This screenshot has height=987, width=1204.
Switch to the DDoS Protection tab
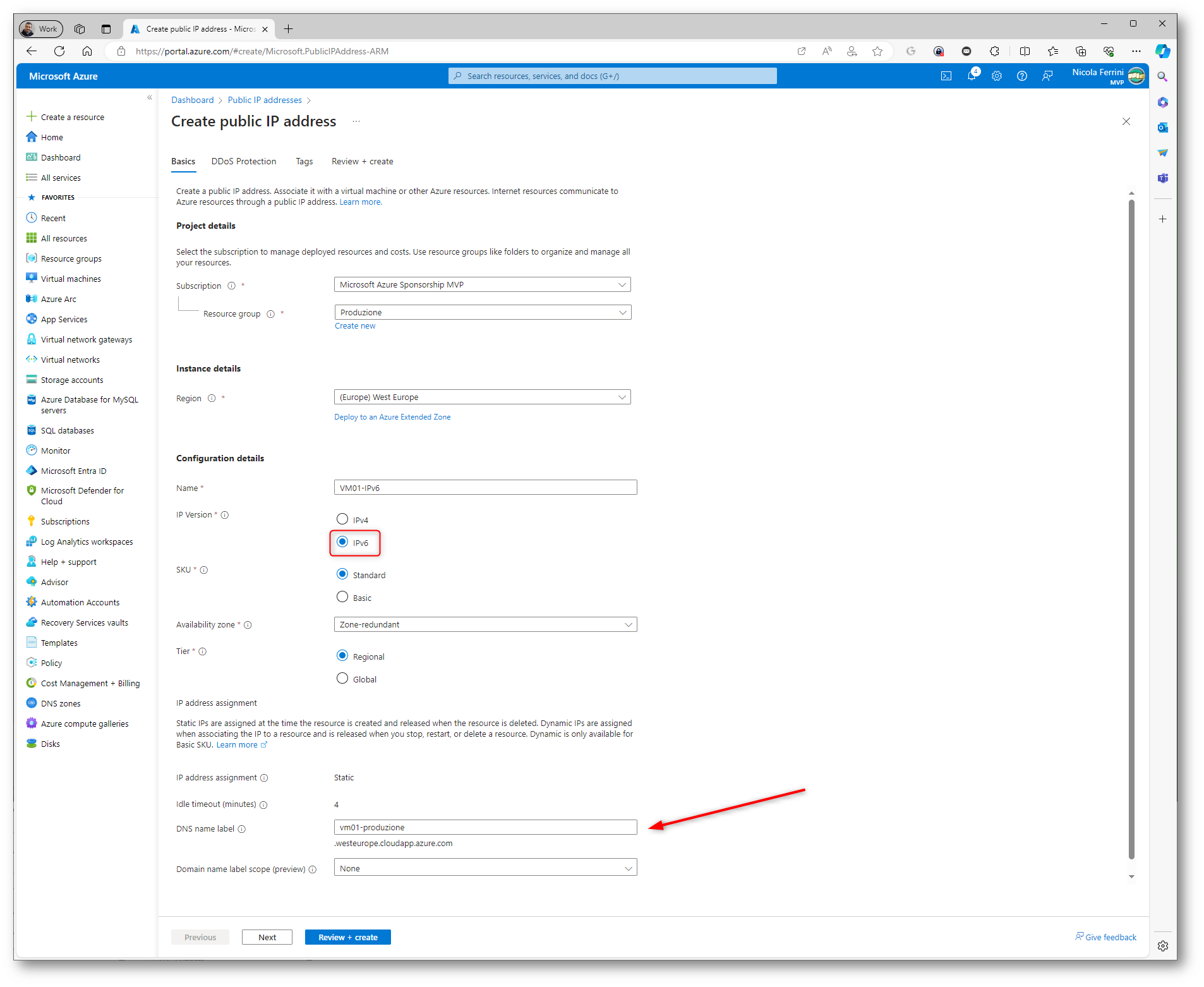(x=244, y=161)
